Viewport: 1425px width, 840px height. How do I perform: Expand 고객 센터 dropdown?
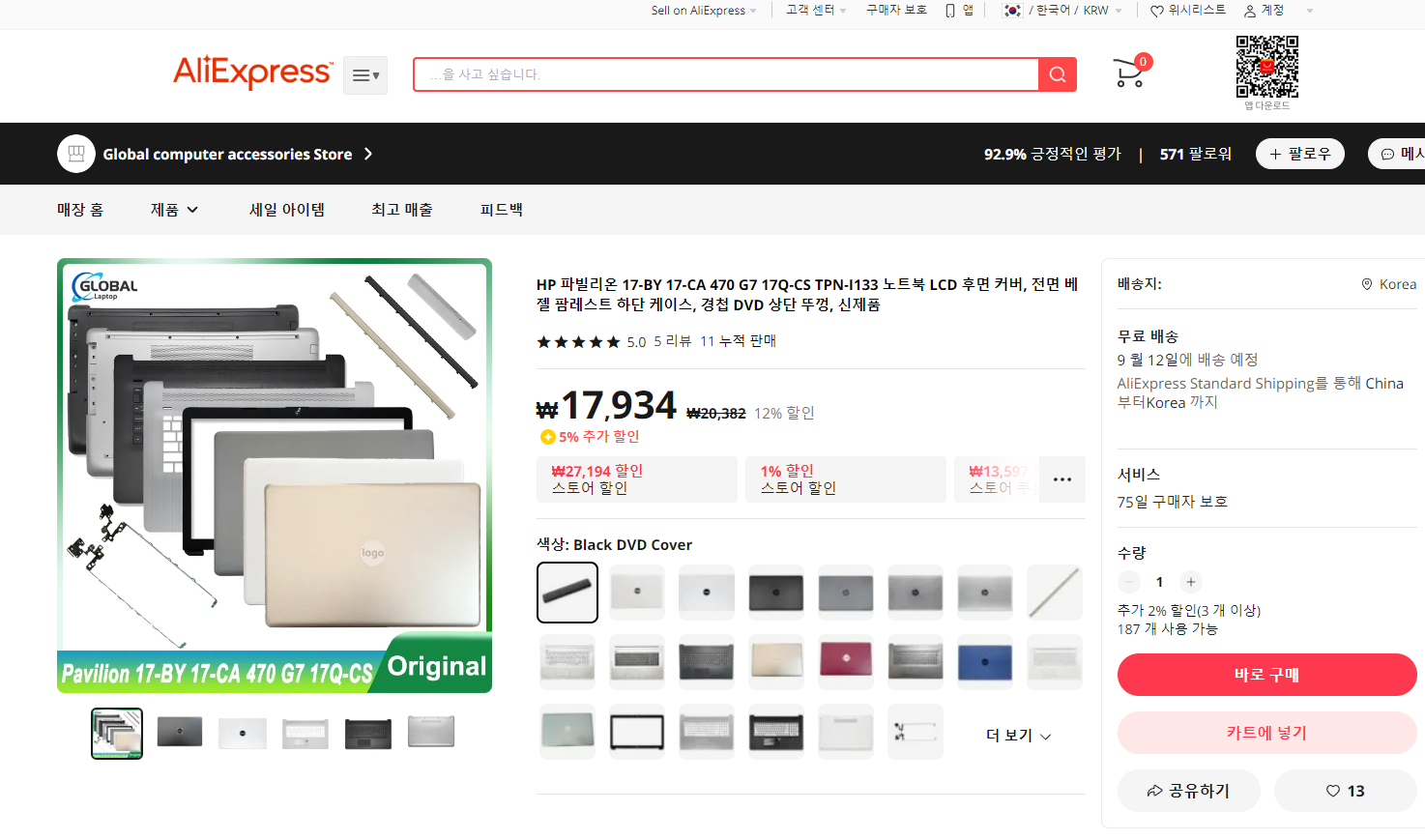click(816, 10)
